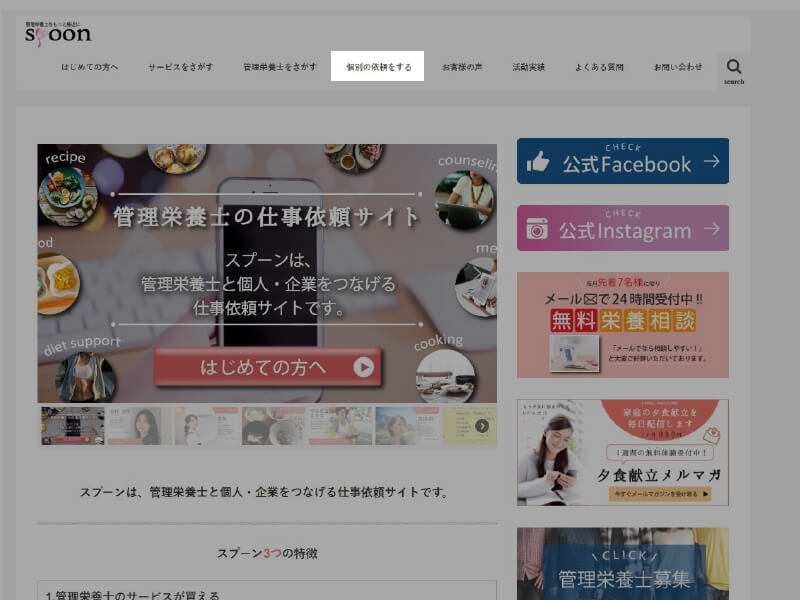Visit the 公式Instagram banner

[x=623, y=228]
